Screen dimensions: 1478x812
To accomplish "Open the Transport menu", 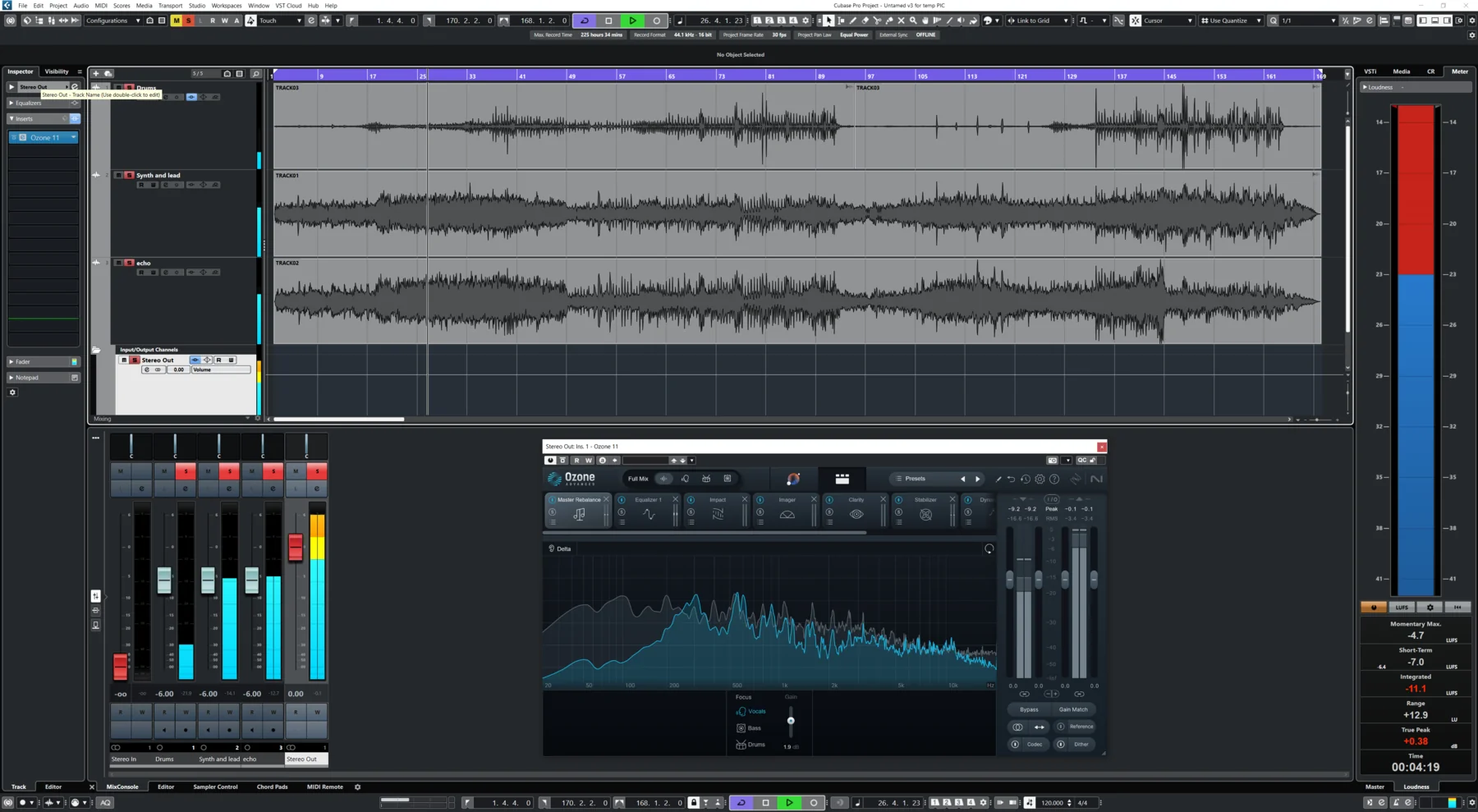I will click(170, 5).
